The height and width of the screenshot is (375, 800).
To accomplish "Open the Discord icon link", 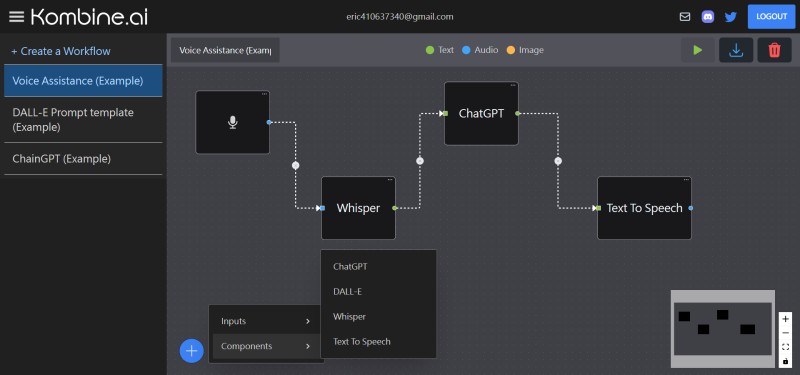I will pos(708,17).
